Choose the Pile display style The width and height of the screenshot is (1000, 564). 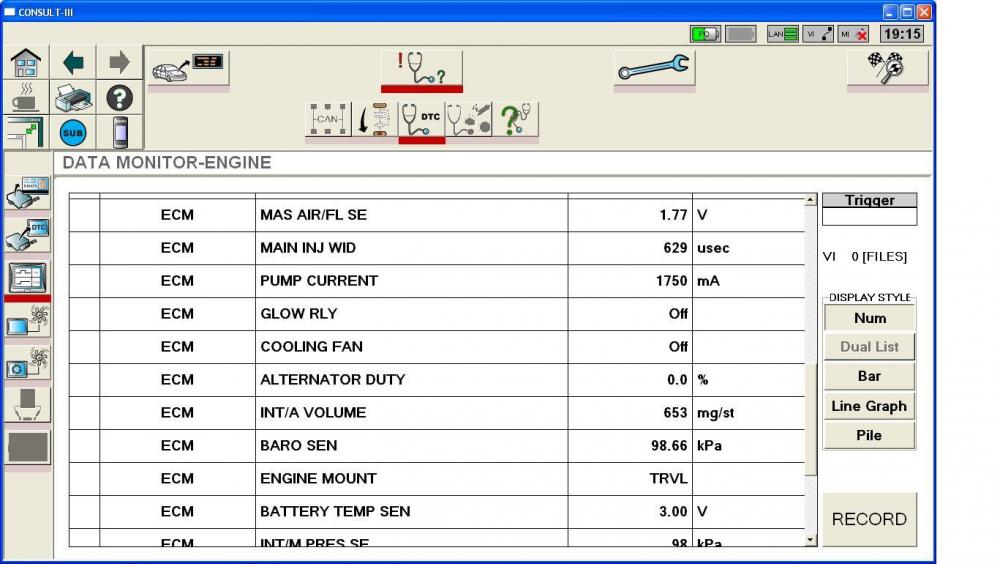tap(869, 435)
